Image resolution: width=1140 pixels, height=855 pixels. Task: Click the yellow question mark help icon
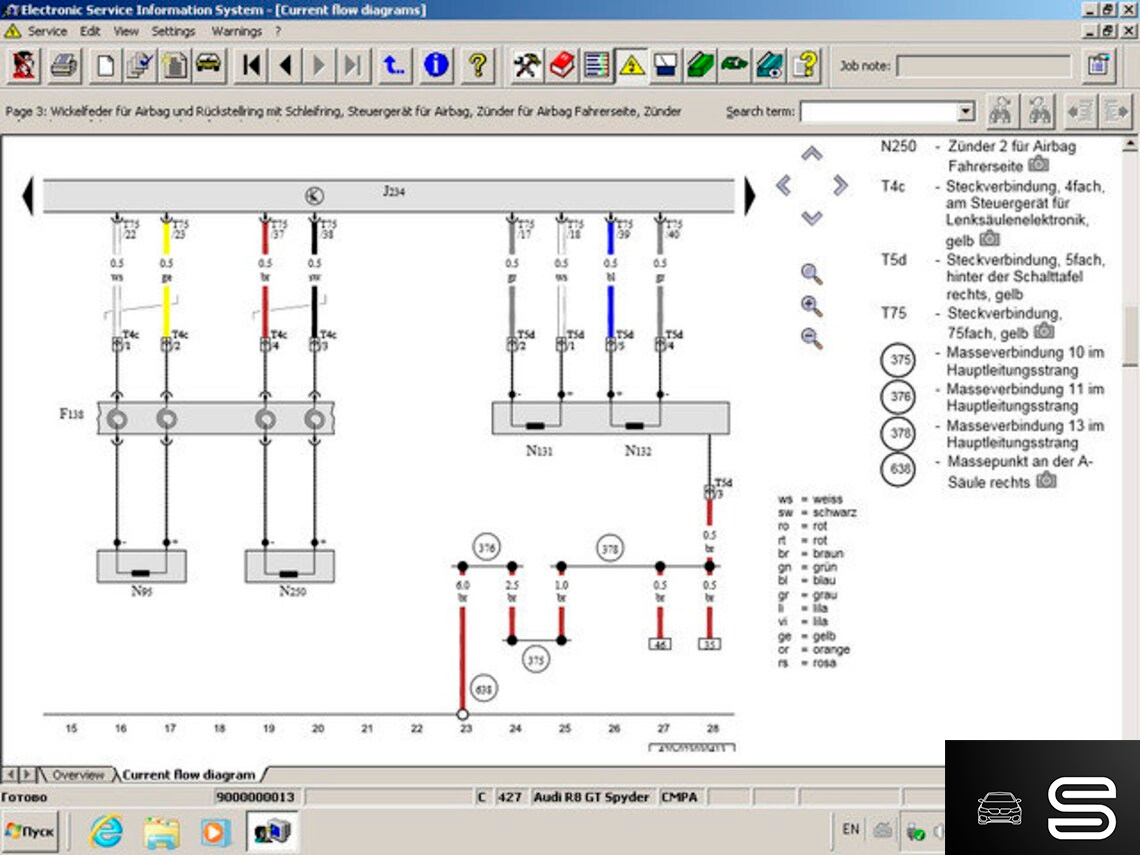(x=478, y=66)
